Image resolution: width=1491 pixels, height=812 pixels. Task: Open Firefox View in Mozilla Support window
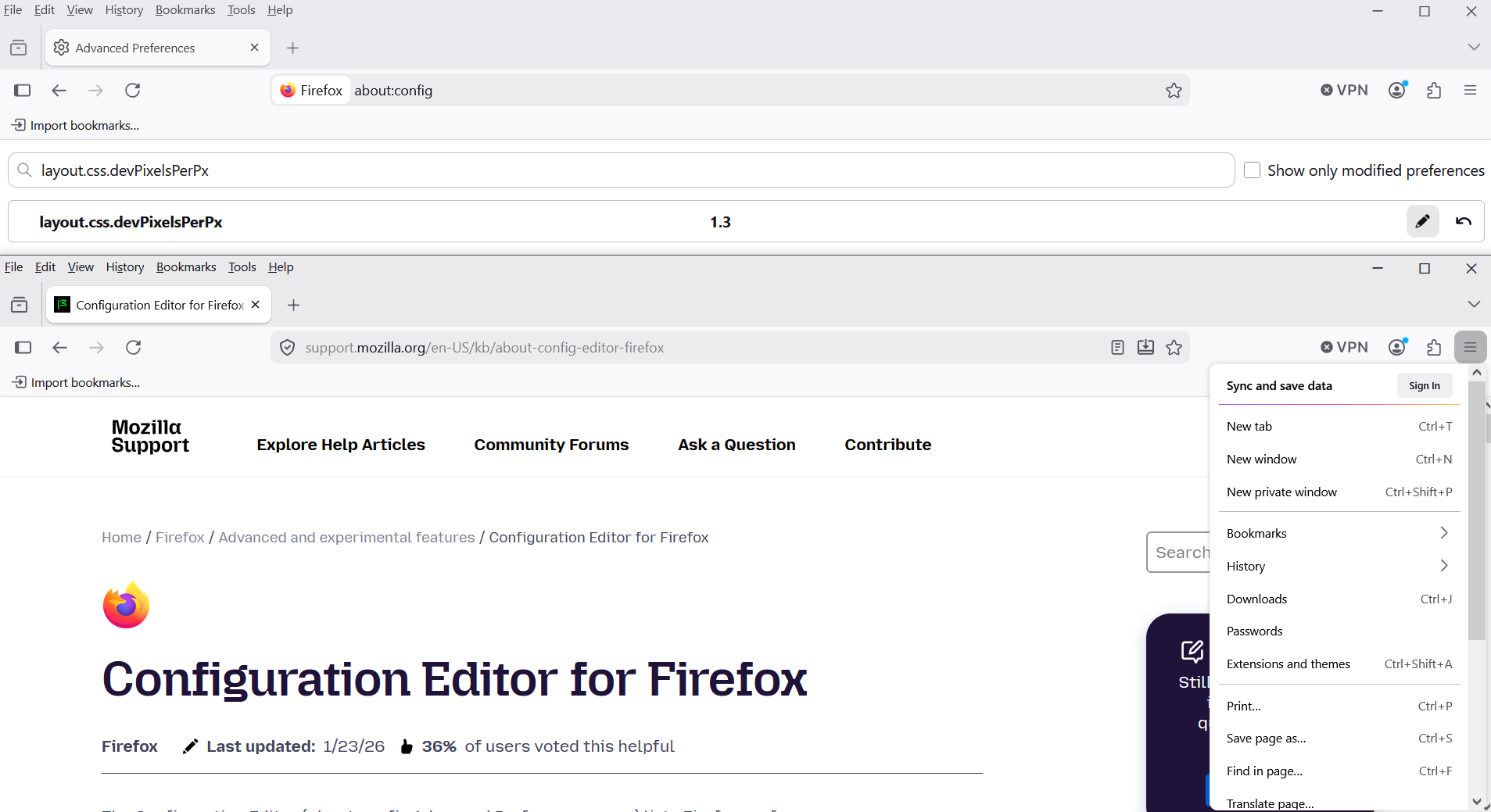pyautogui.click(x=20, y=305)
